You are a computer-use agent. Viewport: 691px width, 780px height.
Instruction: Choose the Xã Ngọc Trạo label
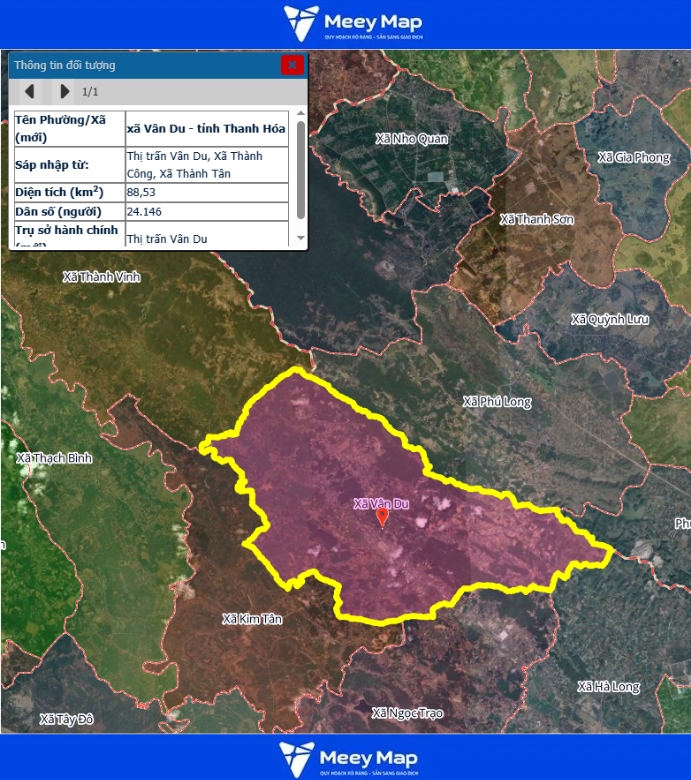[x=407, y=713]
